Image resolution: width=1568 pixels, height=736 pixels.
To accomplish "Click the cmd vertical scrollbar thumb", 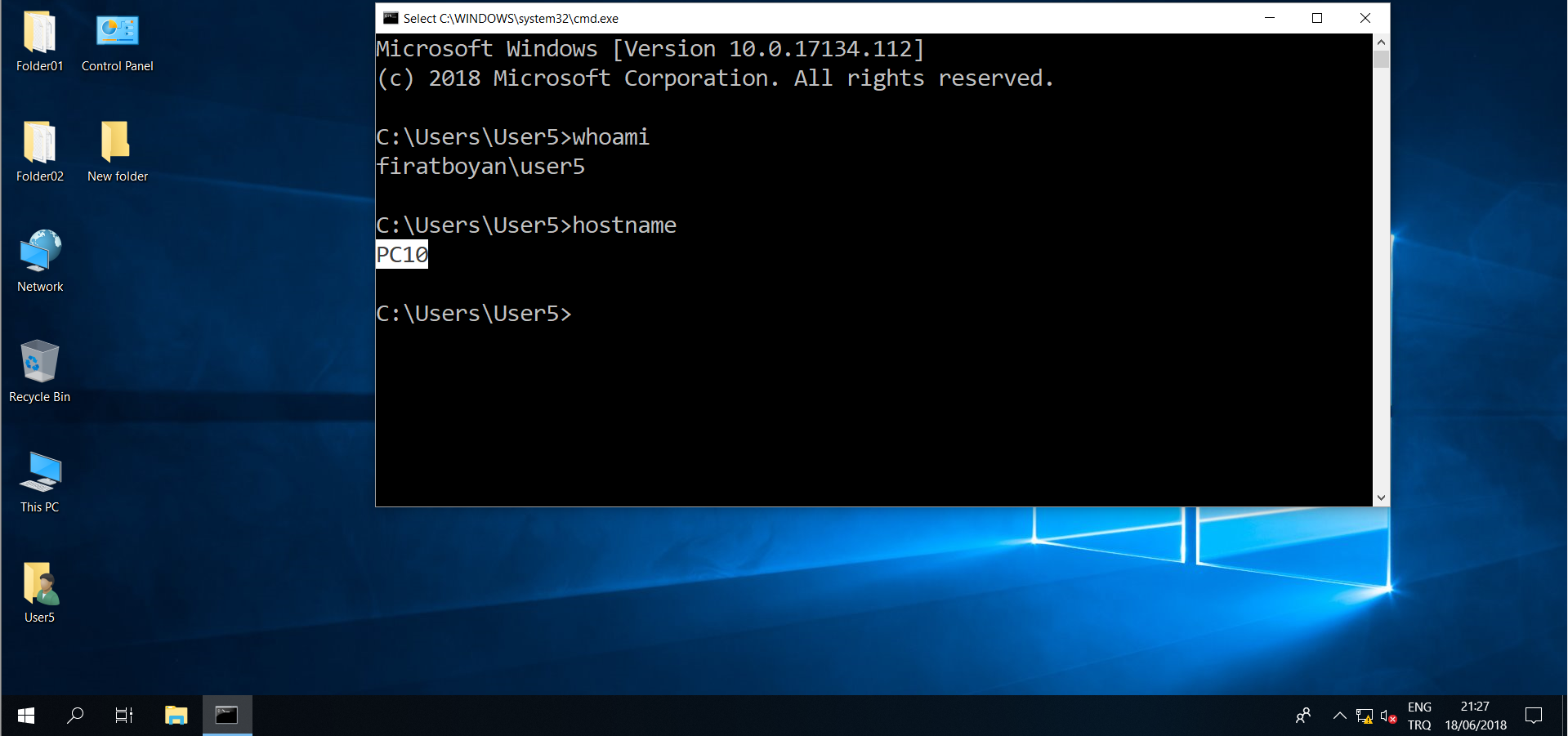I will (x=1381, y=59).
